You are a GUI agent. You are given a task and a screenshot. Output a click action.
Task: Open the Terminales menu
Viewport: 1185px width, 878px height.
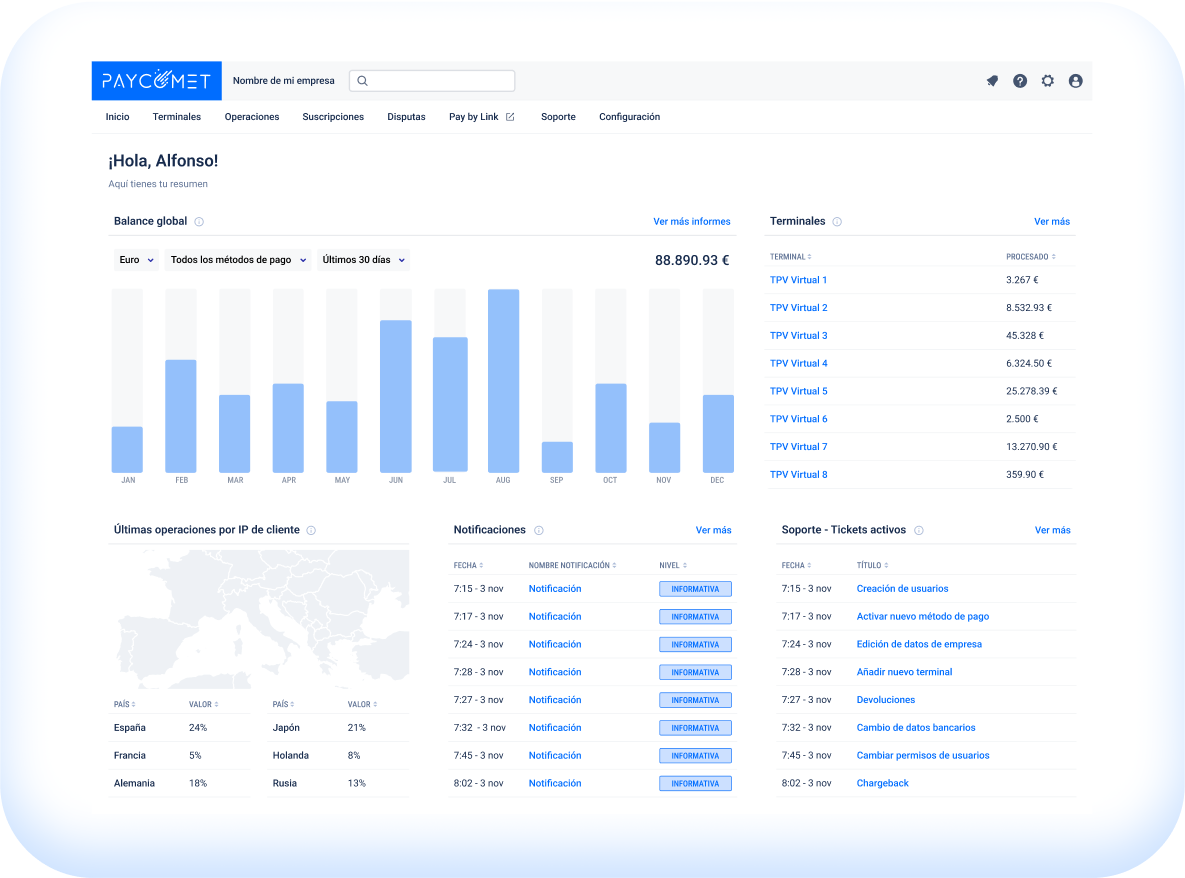click(x=177, y=117)
